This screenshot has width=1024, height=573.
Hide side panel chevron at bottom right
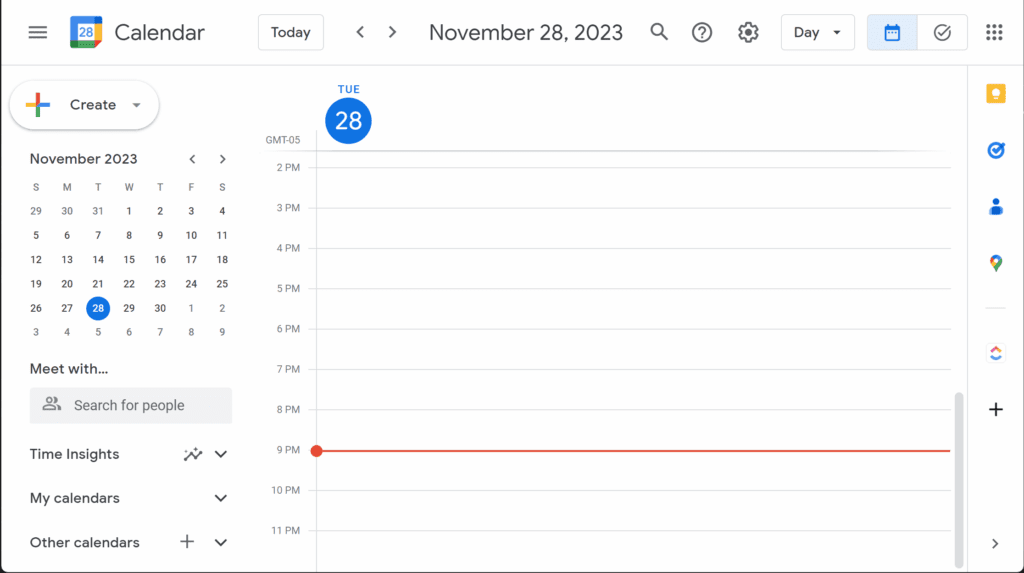click(x=995, y=544)
